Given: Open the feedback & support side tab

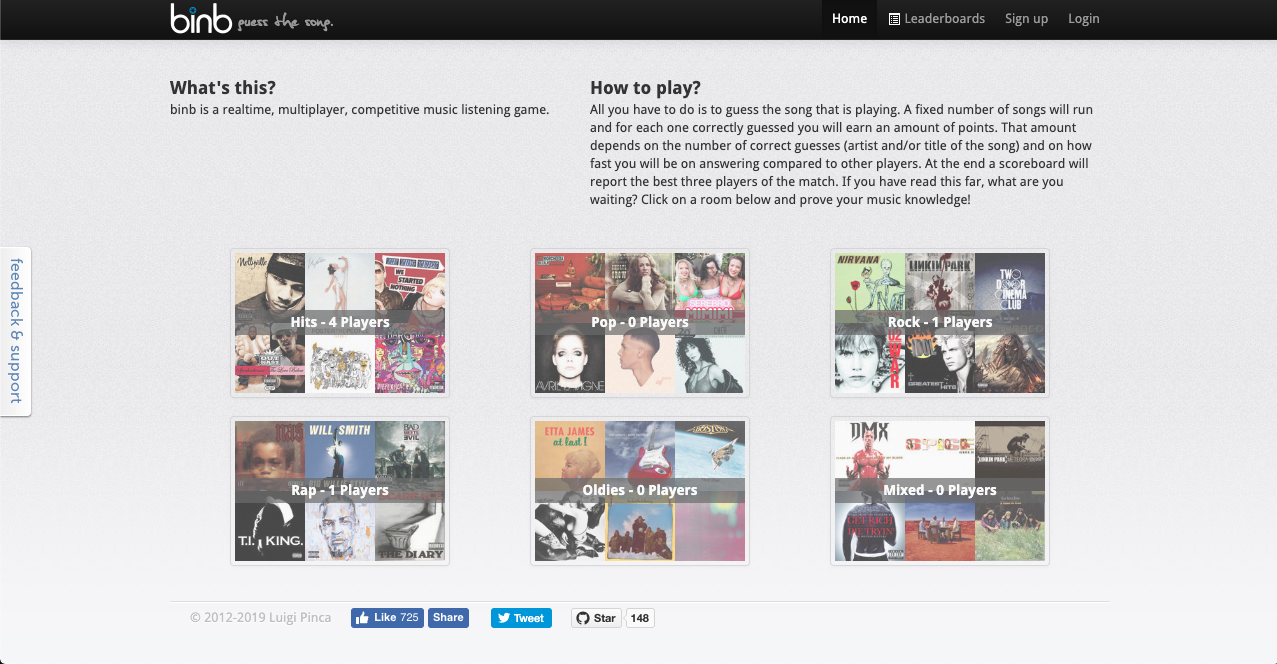Looking at the screenshot, I should (x=16, y=330).
